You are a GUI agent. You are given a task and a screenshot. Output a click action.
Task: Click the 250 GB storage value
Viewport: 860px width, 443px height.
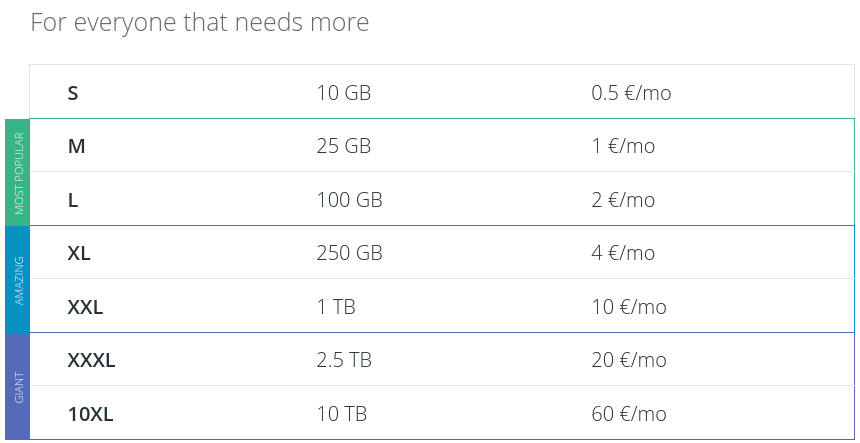pos(349,253)
